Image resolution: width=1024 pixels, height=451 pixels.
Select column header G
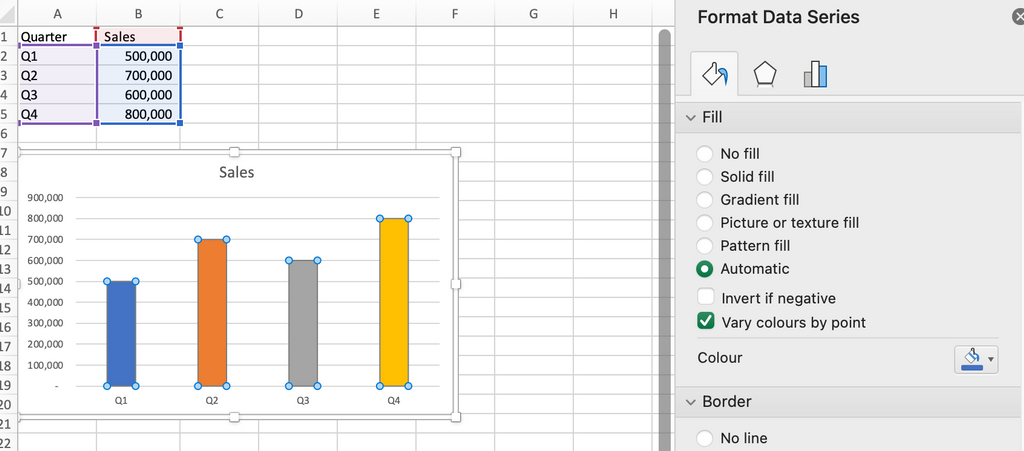(534, 14)
